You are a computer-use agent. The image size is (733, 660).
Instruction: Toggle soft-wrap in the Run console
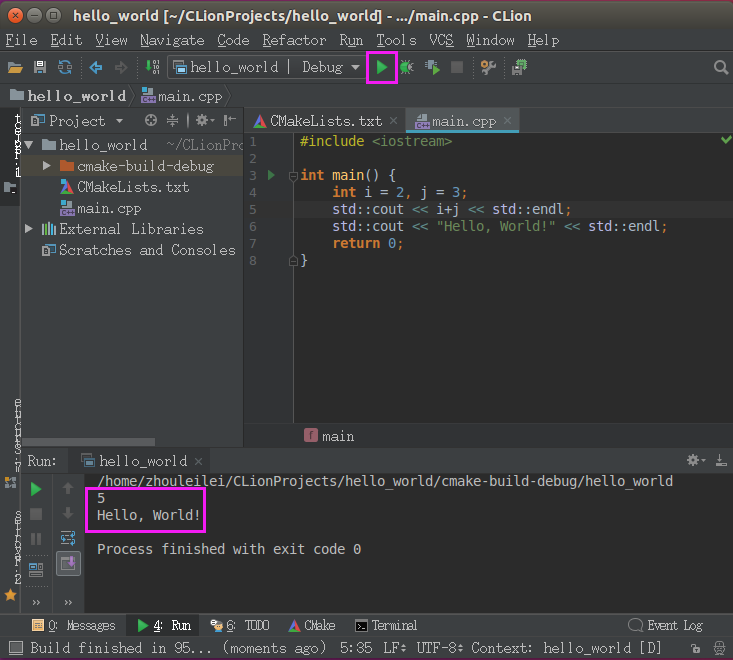[68, 538]
